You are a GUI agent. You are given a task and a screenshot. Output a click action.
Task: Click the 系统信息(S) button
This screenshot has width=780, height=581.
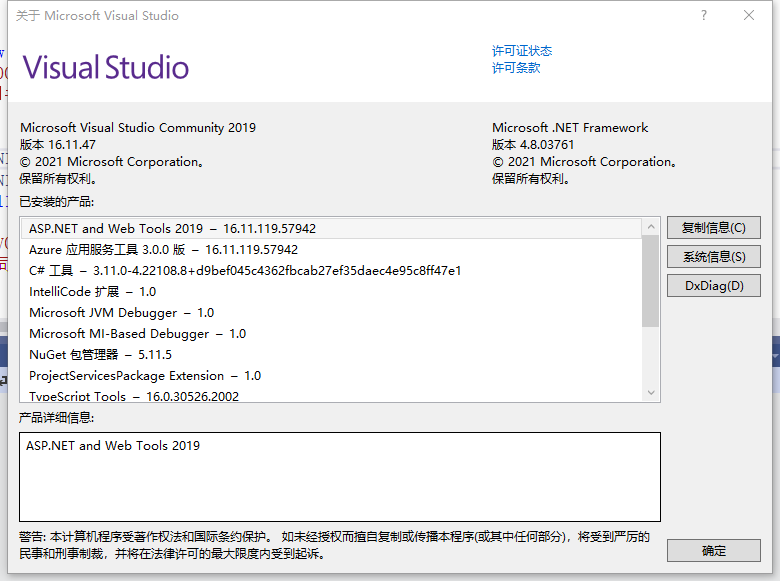[713, 257]
